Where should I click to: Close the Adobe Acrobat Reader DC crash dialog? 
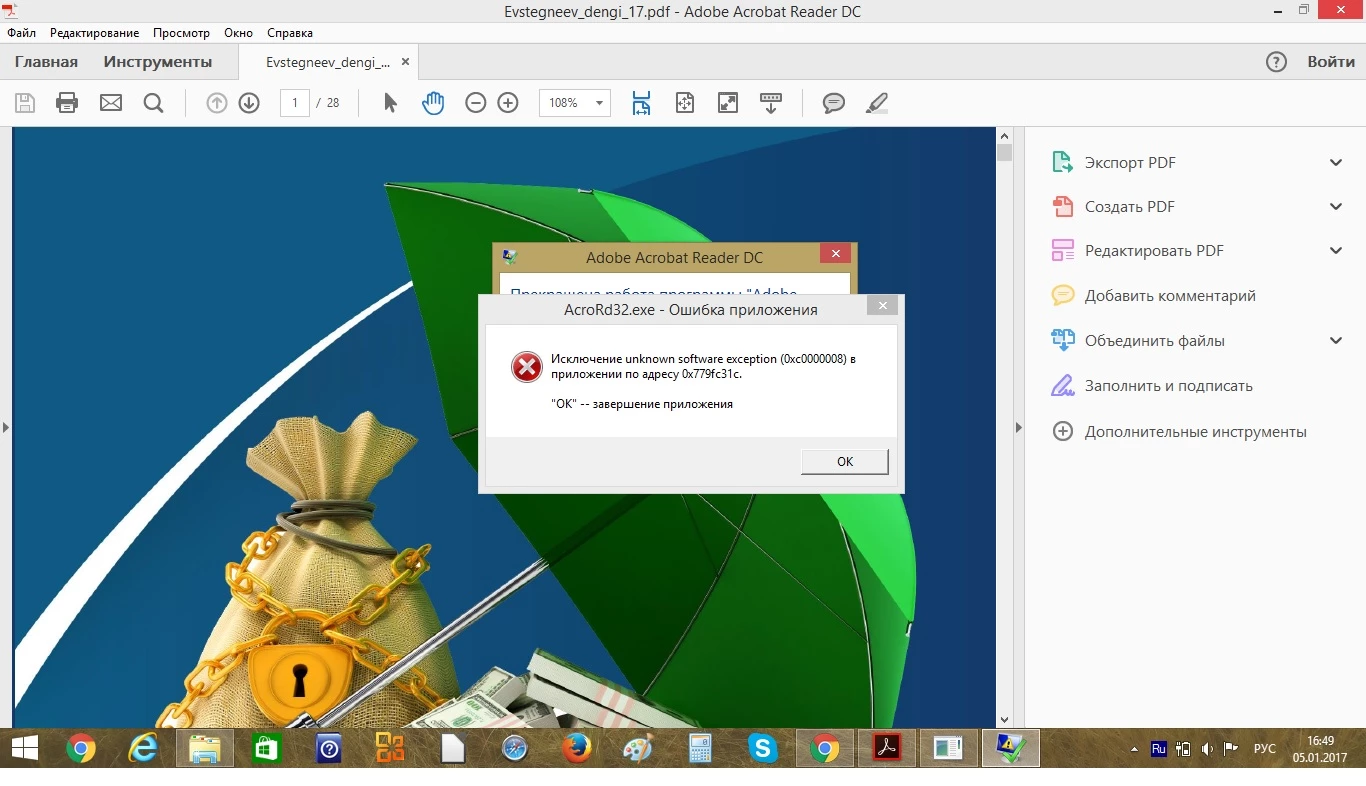[x=835, y=254]
